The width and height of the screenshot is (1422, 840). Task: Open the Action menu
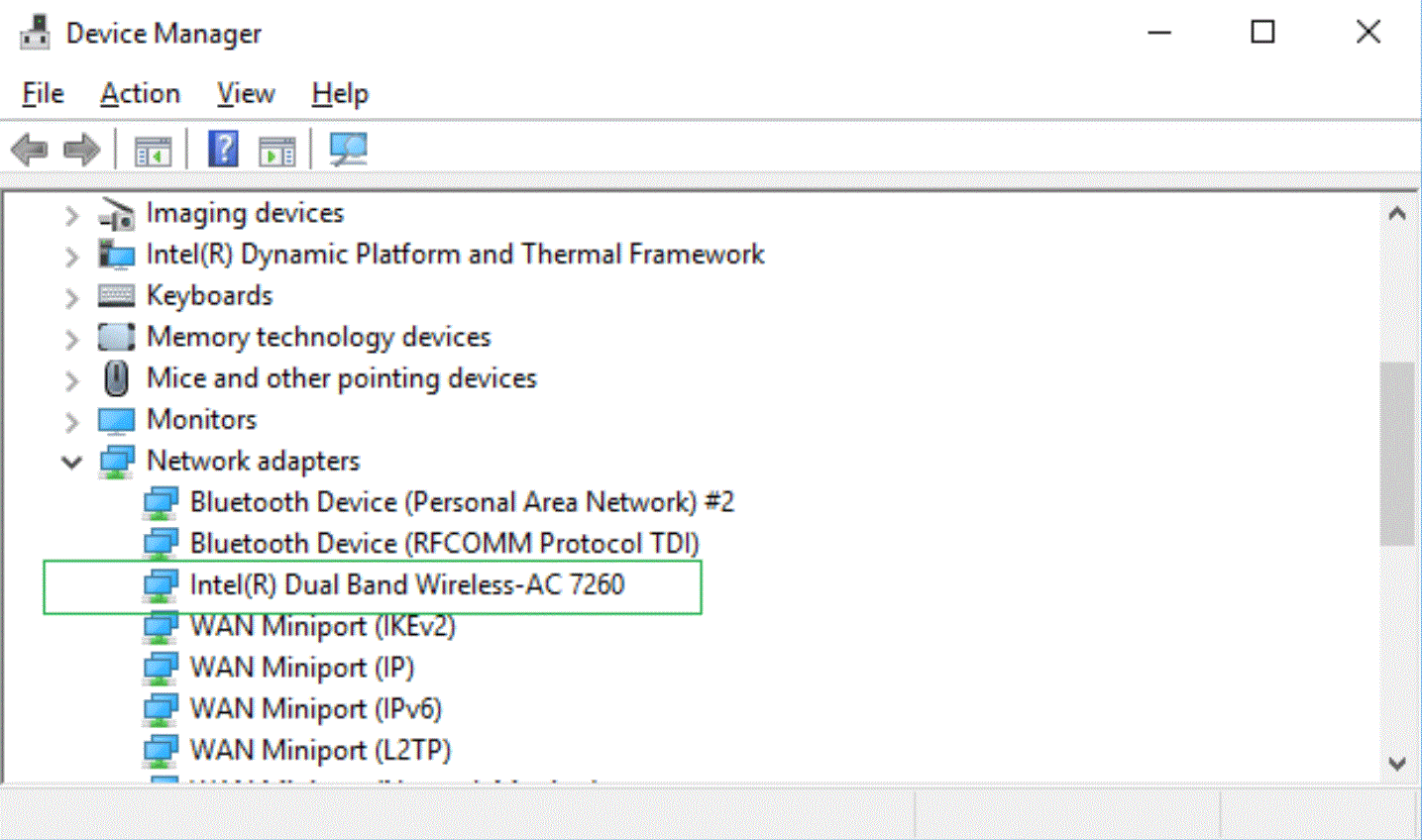(140, 94)
